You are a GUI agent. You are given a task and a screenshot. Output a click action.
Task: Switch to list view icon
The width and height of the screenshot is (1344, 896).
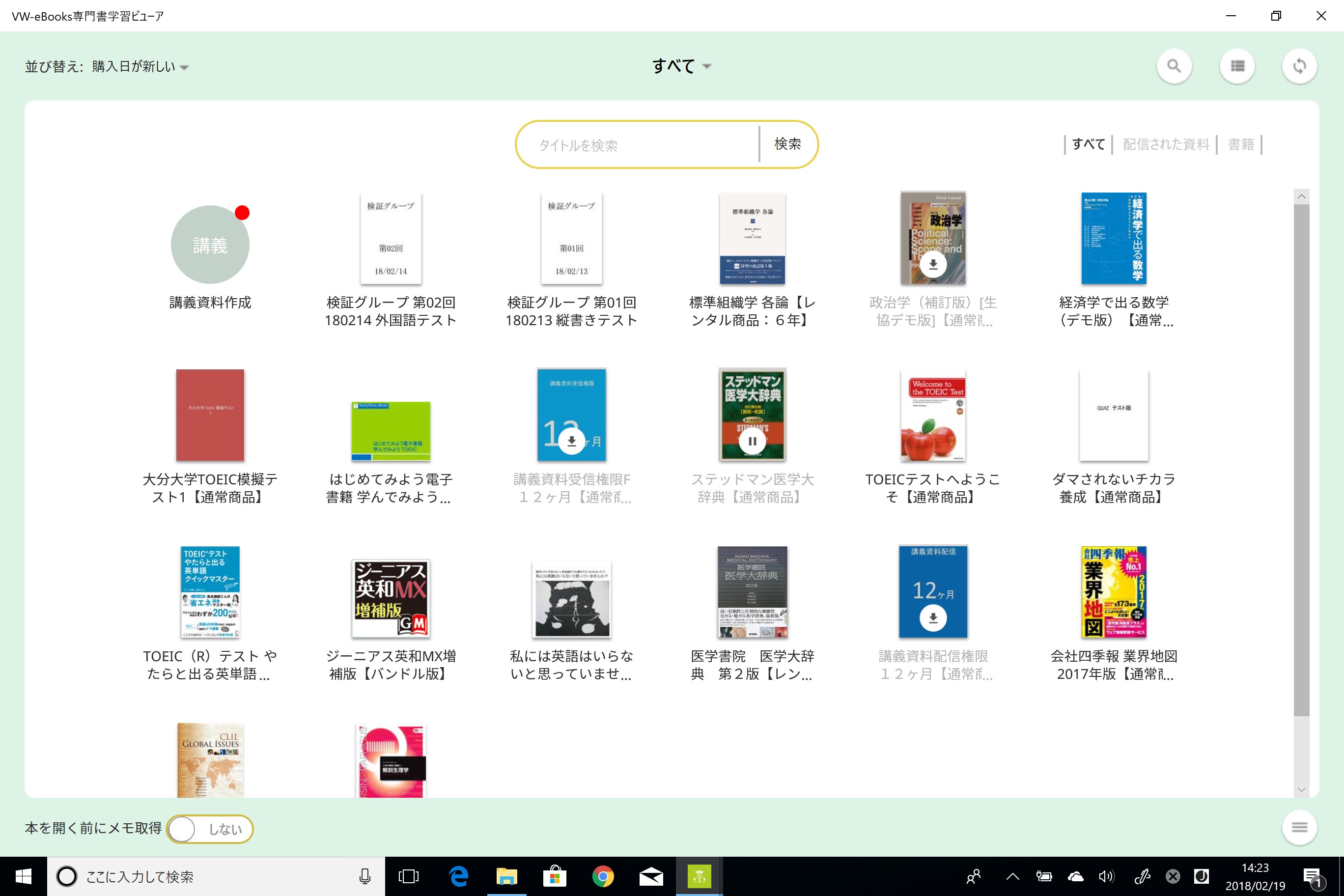click(x=1237, y=66)
